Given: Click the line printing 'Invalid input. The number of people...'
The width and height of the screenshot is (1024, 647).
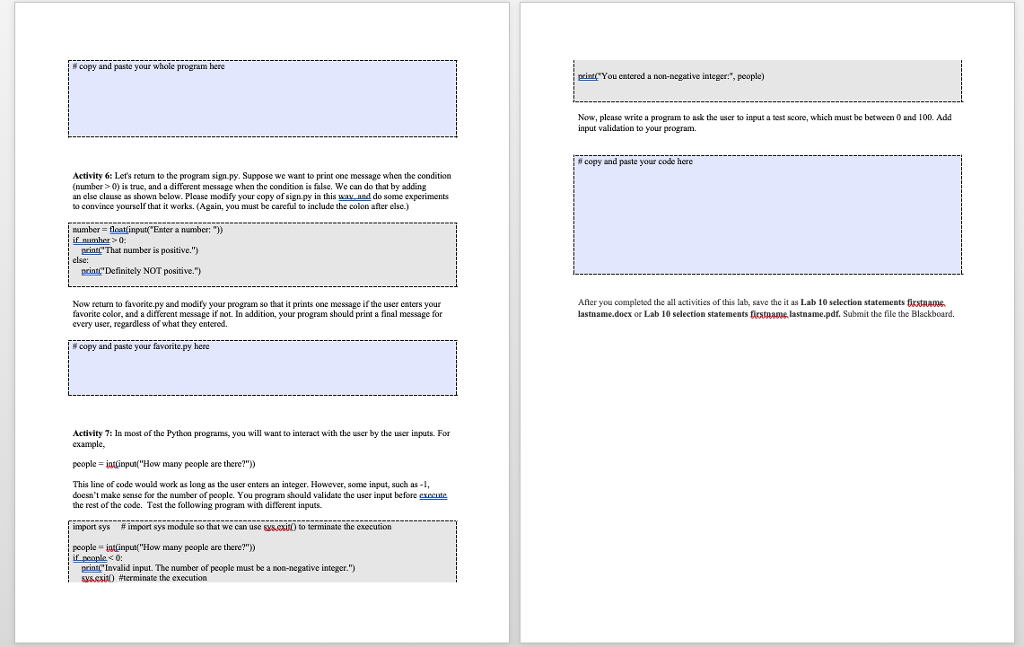Looking at the screenshot, I should click(x=218, y=568).
